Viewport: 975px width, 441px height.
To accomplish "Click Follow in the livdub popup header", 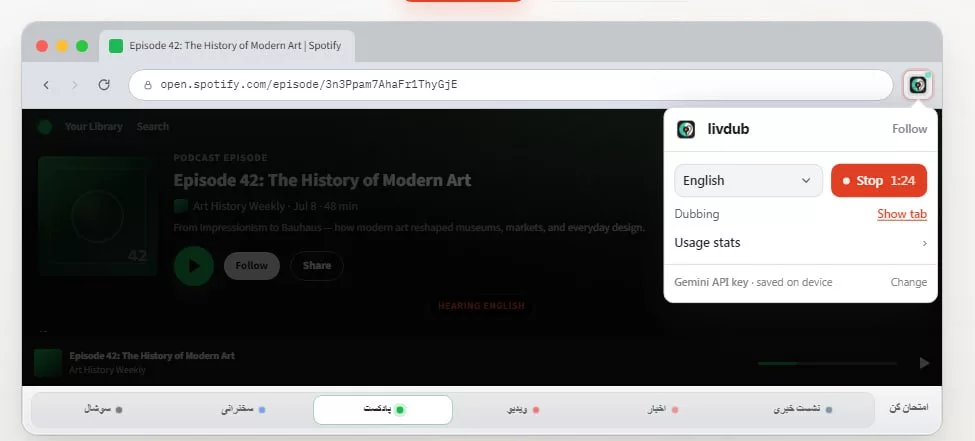I will 910,129.
